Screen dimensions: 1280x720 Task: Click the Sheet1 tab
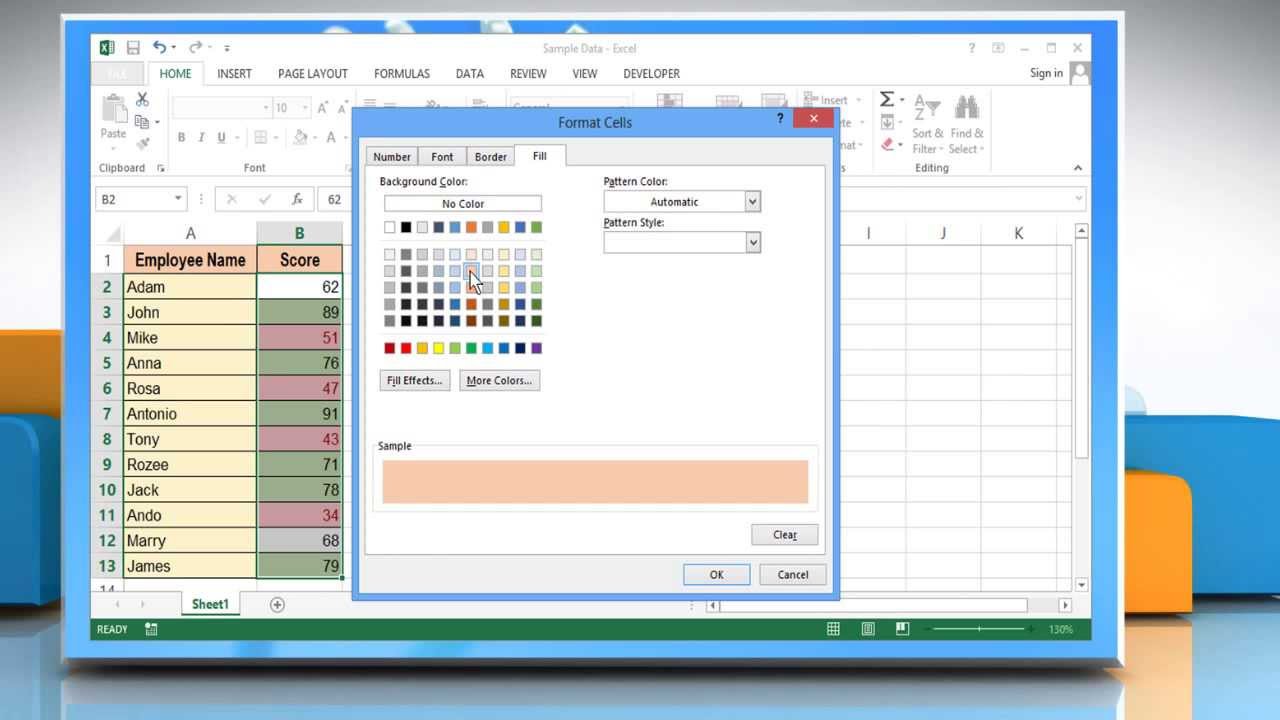210,604
